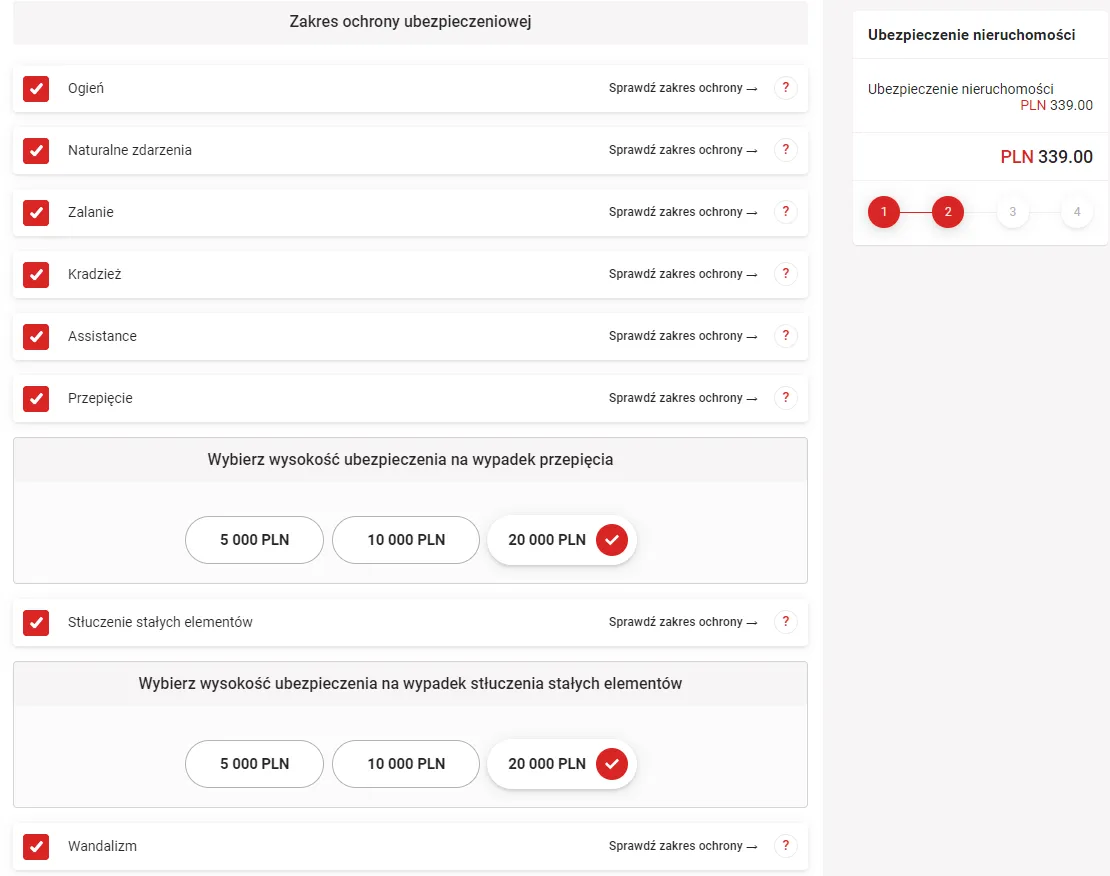Open the Wandalizm help icon
The image size is (1110, 876).
[x=786, y=845]
